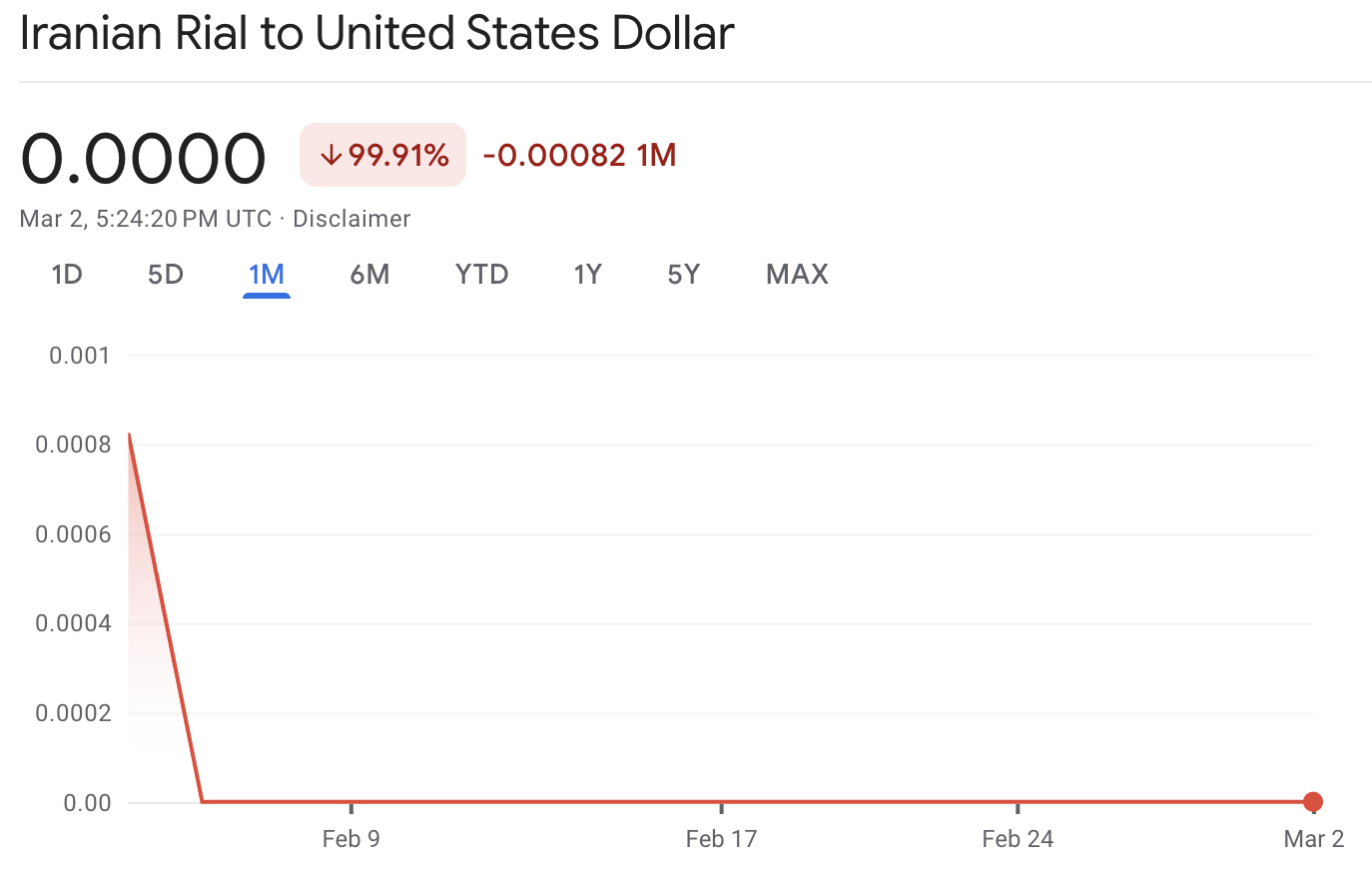Click the Feb 17 axis label
Screen dimensions: 1372x891
pos(721,839)
